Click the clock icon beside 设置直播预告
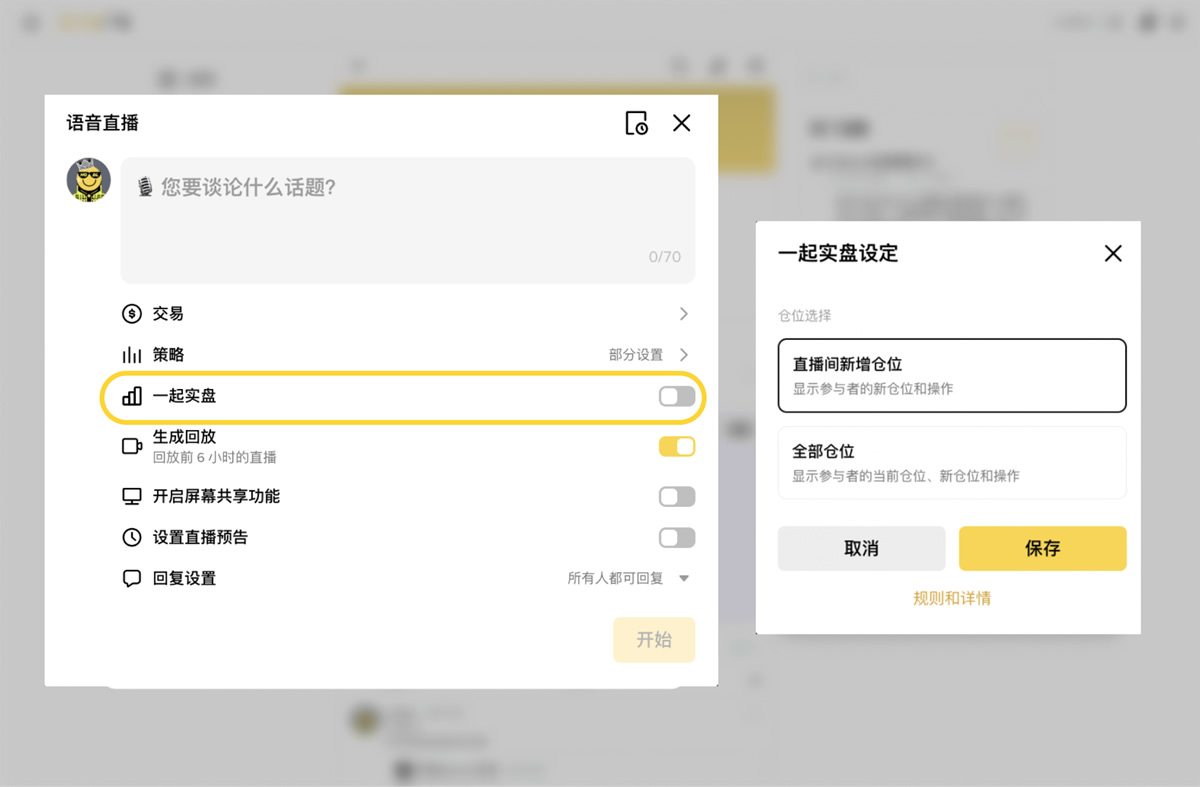The height and width of the screenshot is (787, 1200). click(132, 537)
